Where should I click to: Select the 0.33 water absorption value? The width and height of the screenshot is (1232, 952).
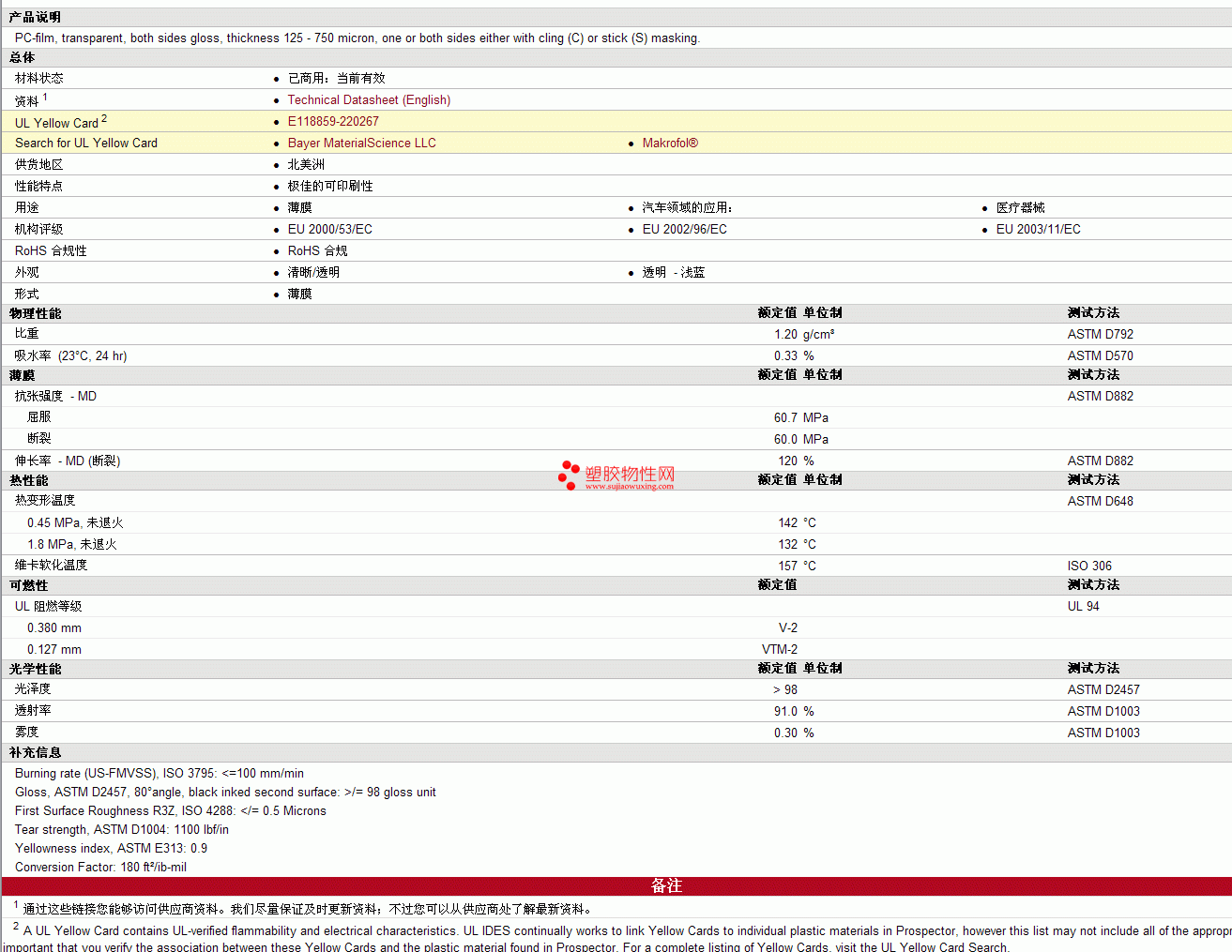786,356
